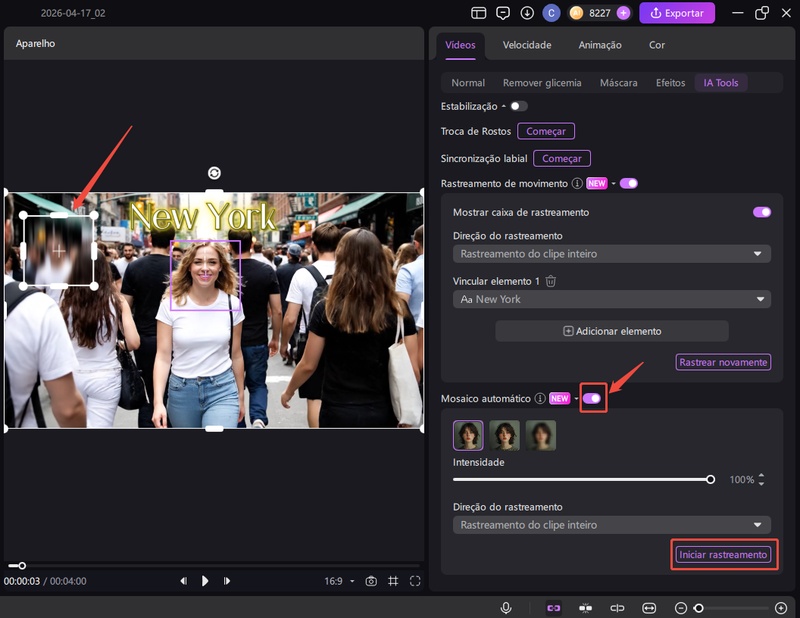Click the layout switch icon

479,13
